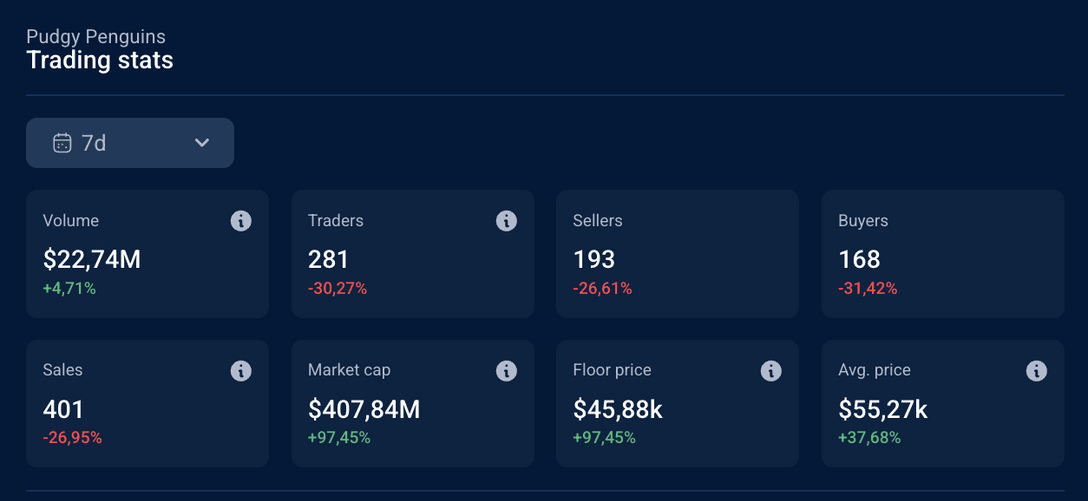
Task: Open the Traders info icon
Action: point(507,221)
